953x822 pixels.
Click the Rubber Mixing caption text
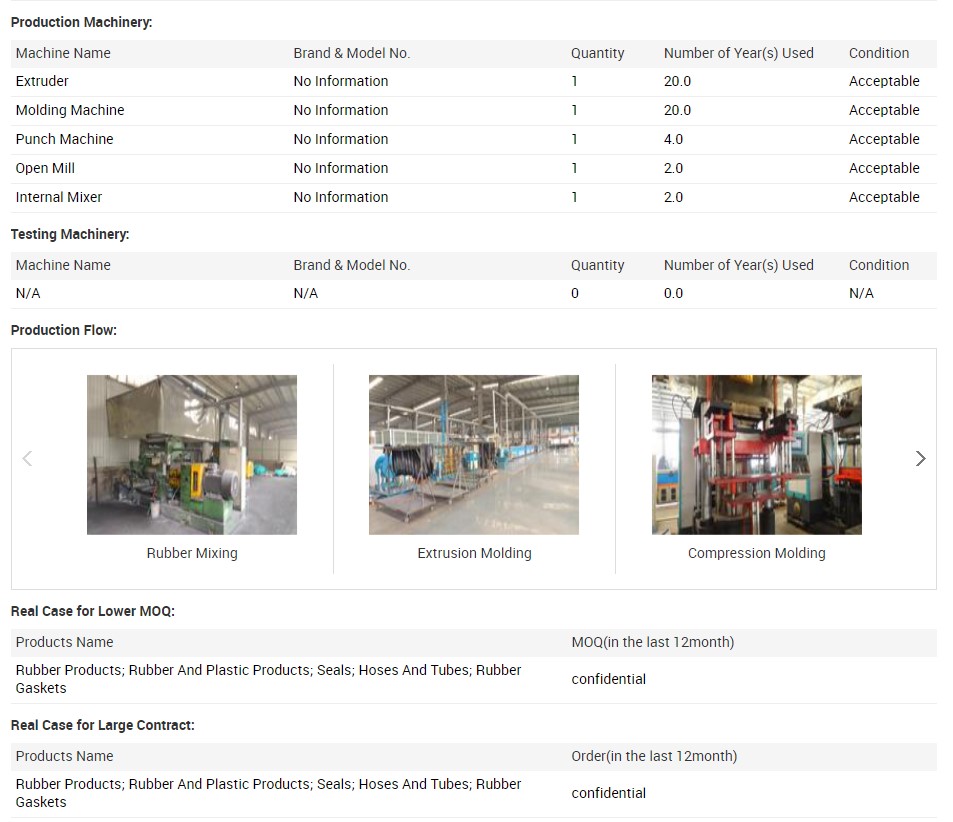click(x=192, y=553)
